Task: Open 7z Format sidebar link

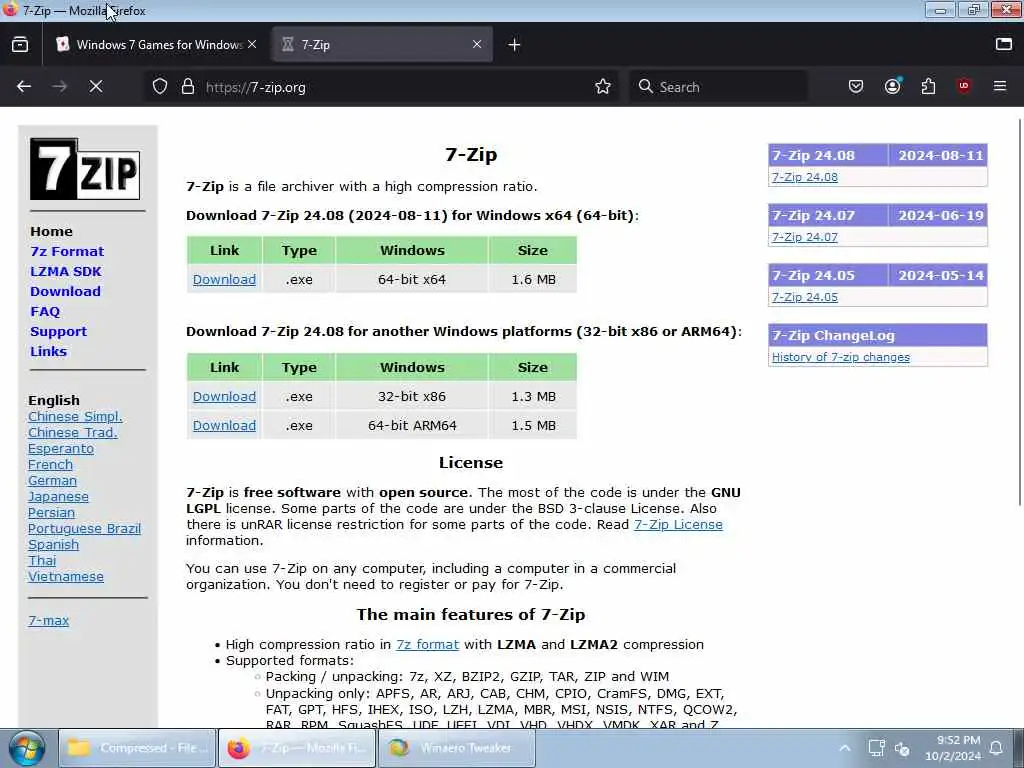Action: coord(67,251)
